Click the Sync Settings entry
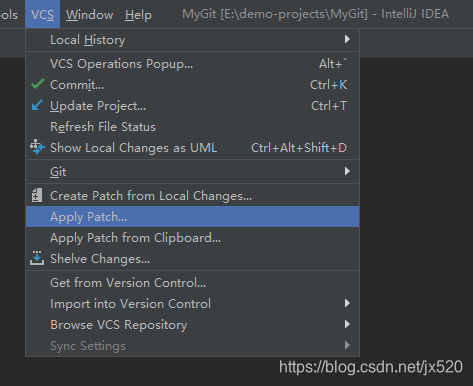This screenshot has width=473, height=386. tap(192, 346)
